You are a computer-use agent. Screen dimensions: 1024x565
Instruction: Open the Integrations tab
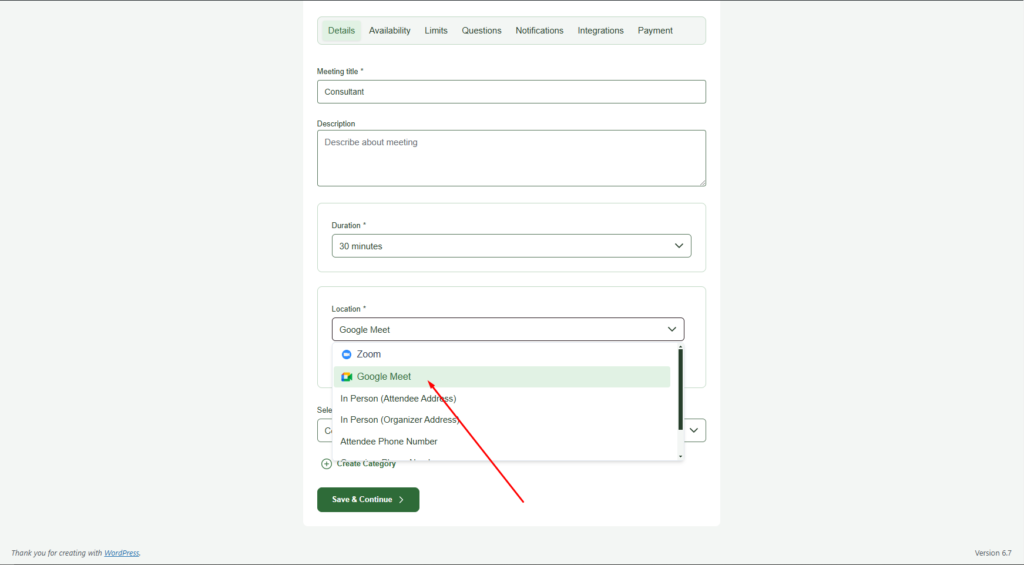click(x=600, y=31)
